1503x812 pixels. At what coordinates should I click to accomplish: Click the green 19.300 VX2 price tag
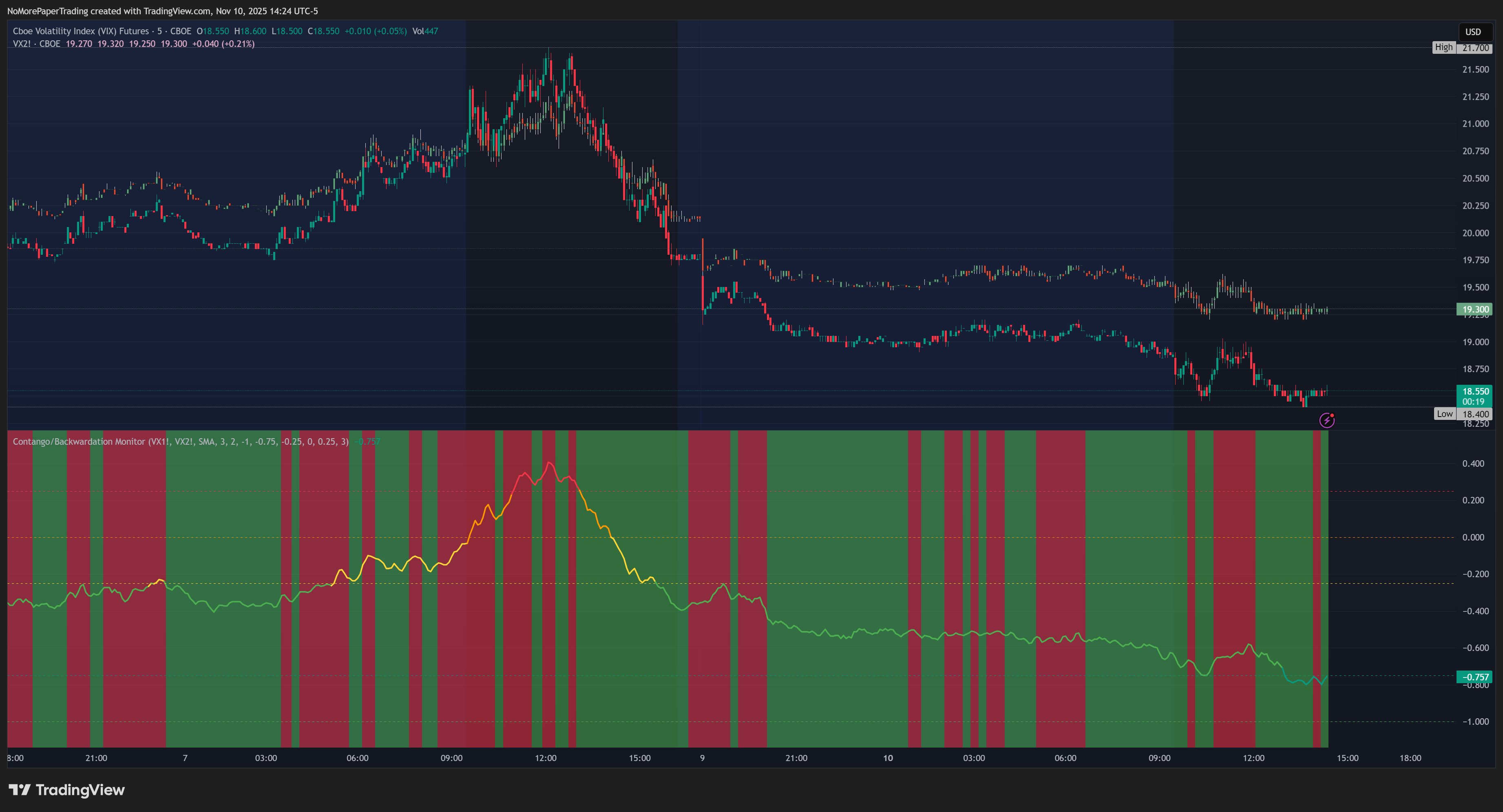(1475, 310)
